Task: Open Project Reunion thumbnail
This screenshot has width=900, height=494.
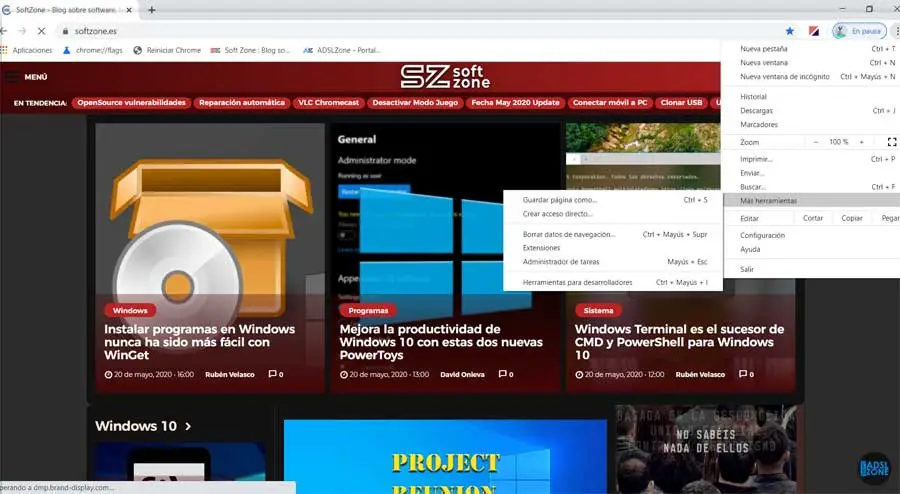Action: (x=445, y=457)
